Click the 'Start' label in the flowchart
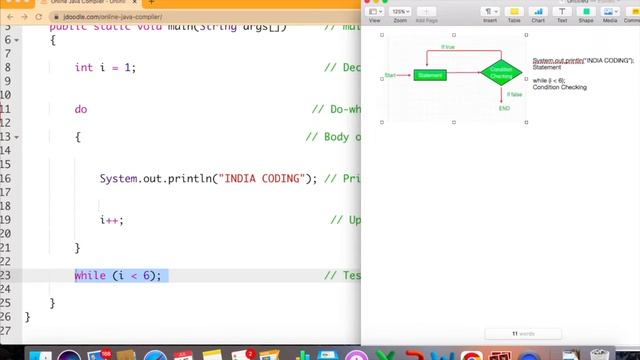The image size is (640, 360). tap(390, 76)
